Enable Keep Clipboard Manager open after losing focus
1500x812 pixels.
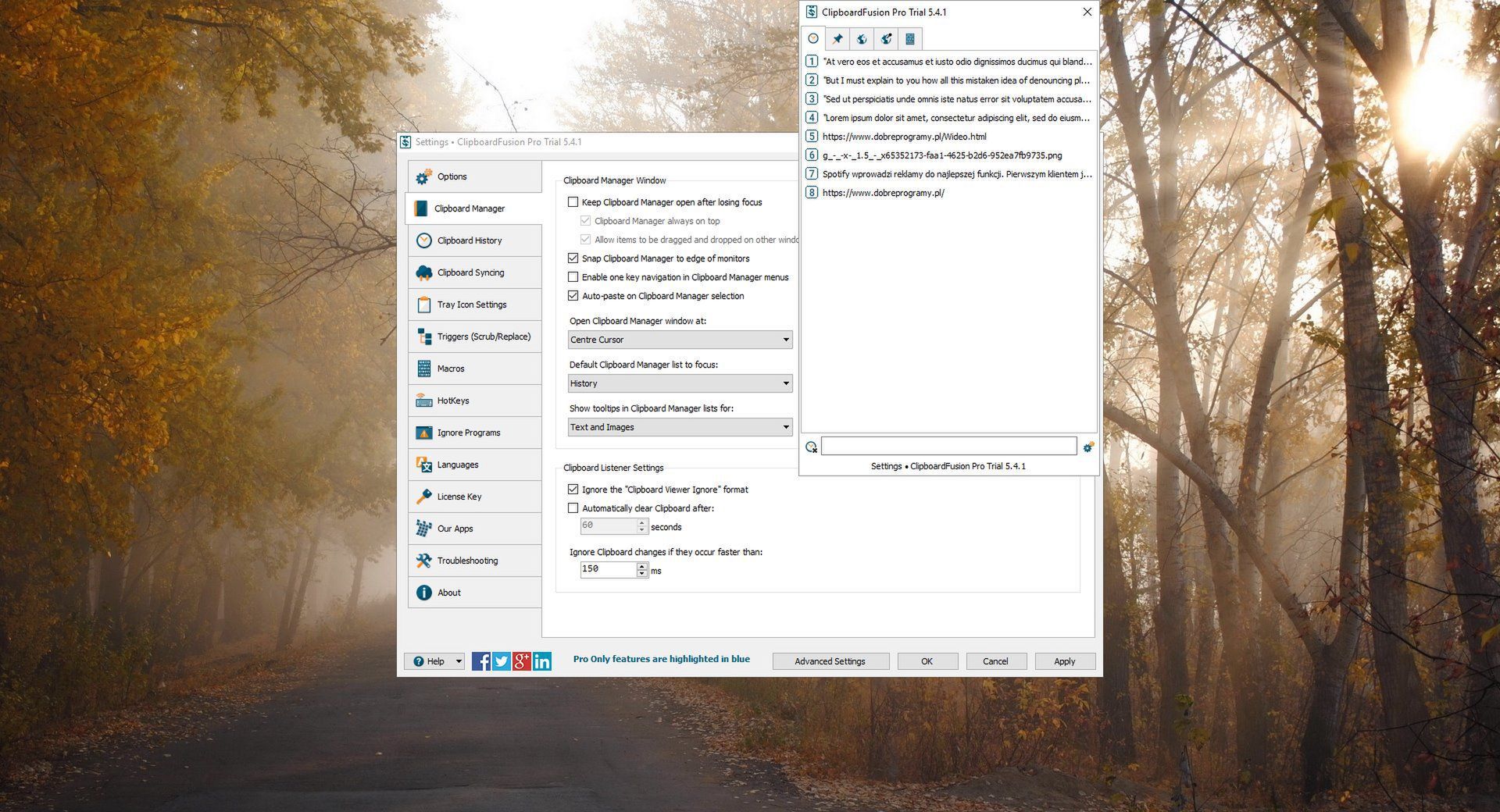[573, 201]
